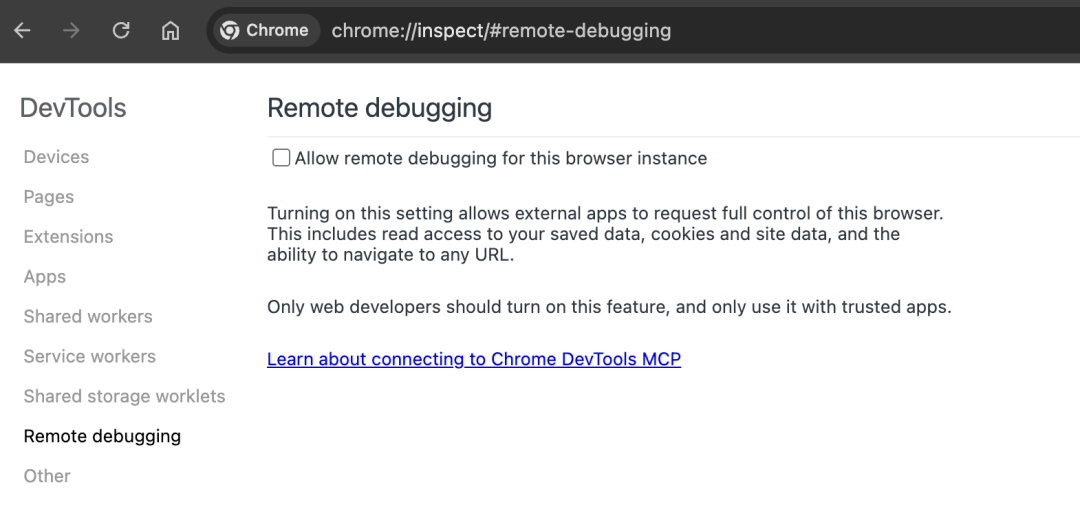
Task: Click the browser back arrow
Action: [x=22, y=31]
